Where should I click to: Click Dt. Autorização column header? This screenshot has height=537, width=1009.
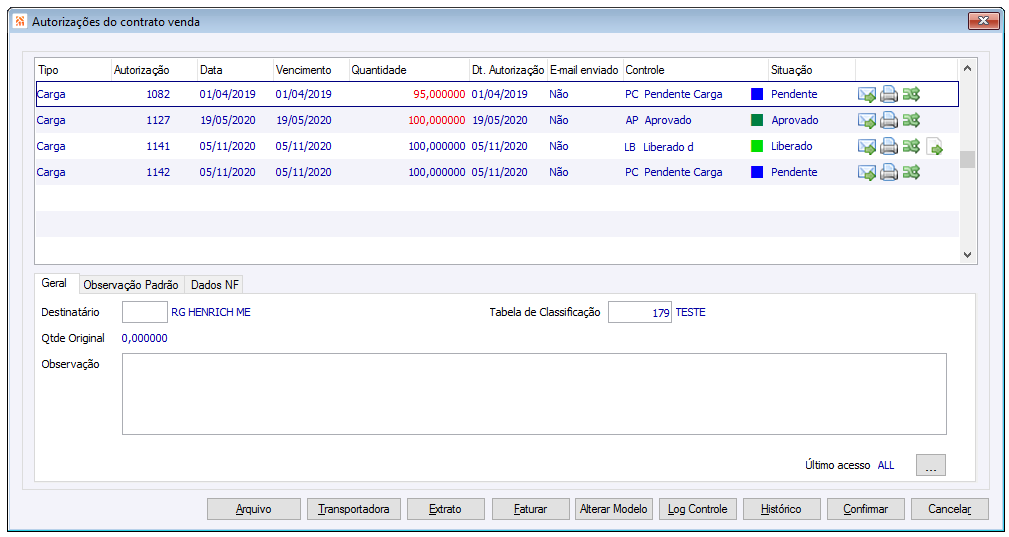point(508,70)
